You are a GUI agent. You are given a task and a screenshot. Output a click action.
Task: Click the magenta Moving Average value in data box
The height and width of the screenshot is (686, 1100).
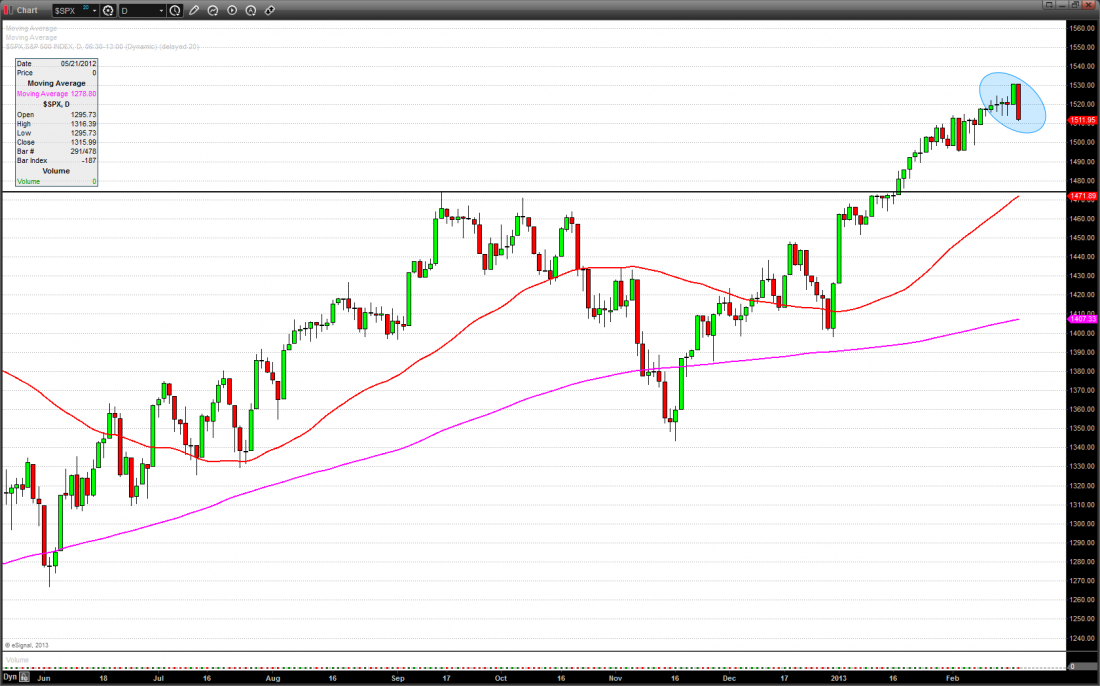click(56, 94)
